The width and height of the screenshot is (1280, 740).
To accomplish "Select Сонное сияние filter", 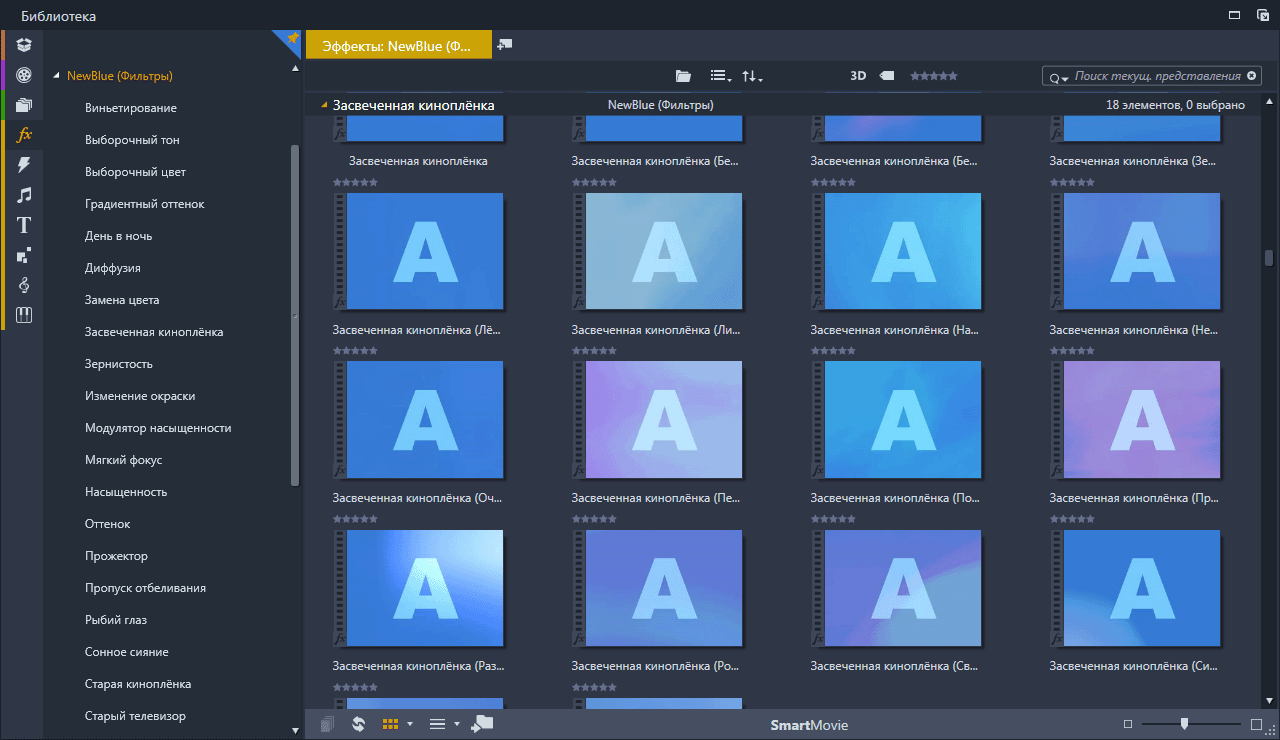I will (x=126, y=652).
